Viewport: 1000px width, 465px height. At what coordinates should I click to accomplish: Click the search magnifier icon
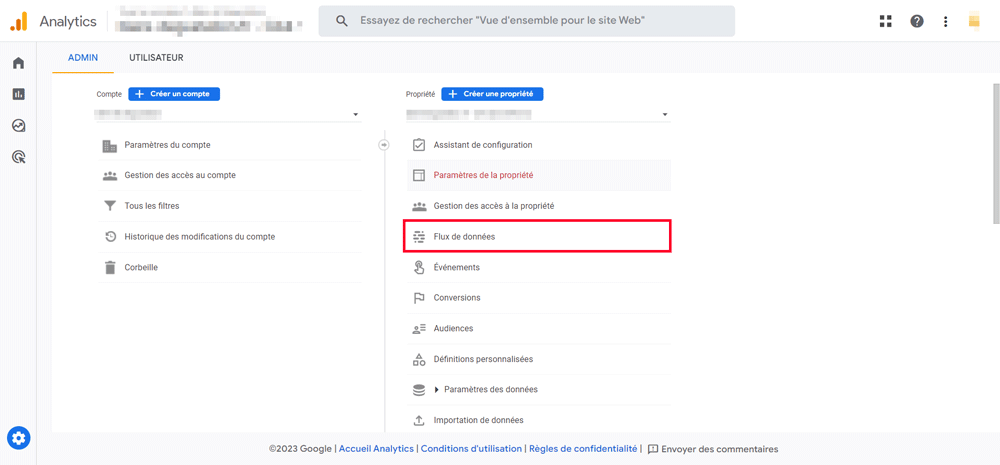point(342,21)
